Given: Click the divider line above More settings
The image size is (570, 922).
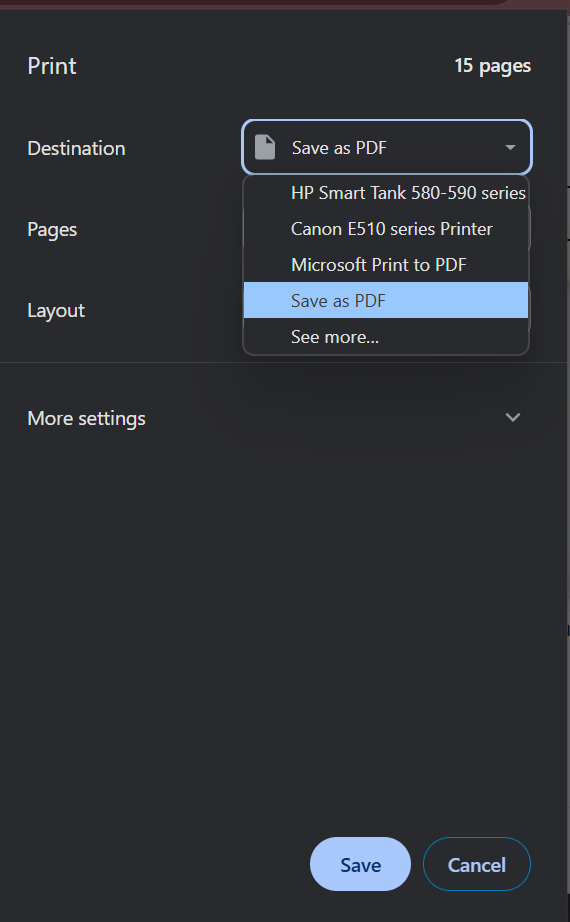Looking at the screenshot, I should [284, 363].
